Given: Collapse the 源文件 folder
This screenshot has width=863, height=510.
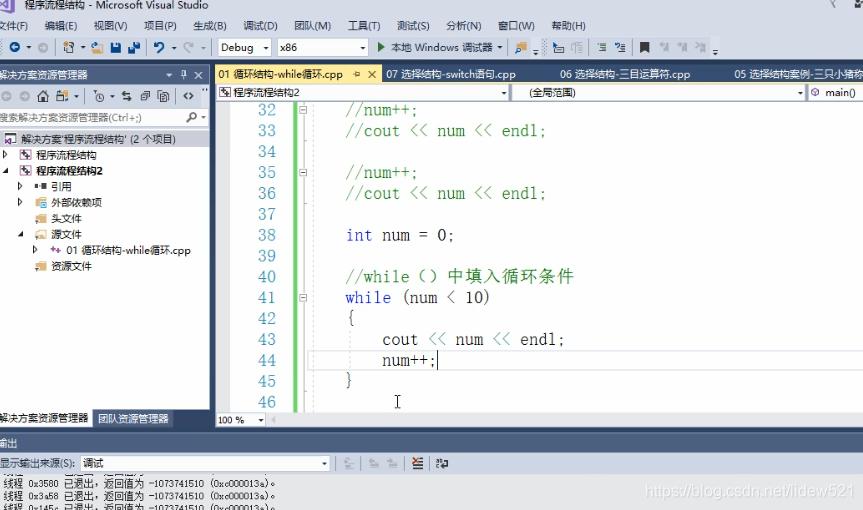Looking at the screenshot, I should 20,234.
